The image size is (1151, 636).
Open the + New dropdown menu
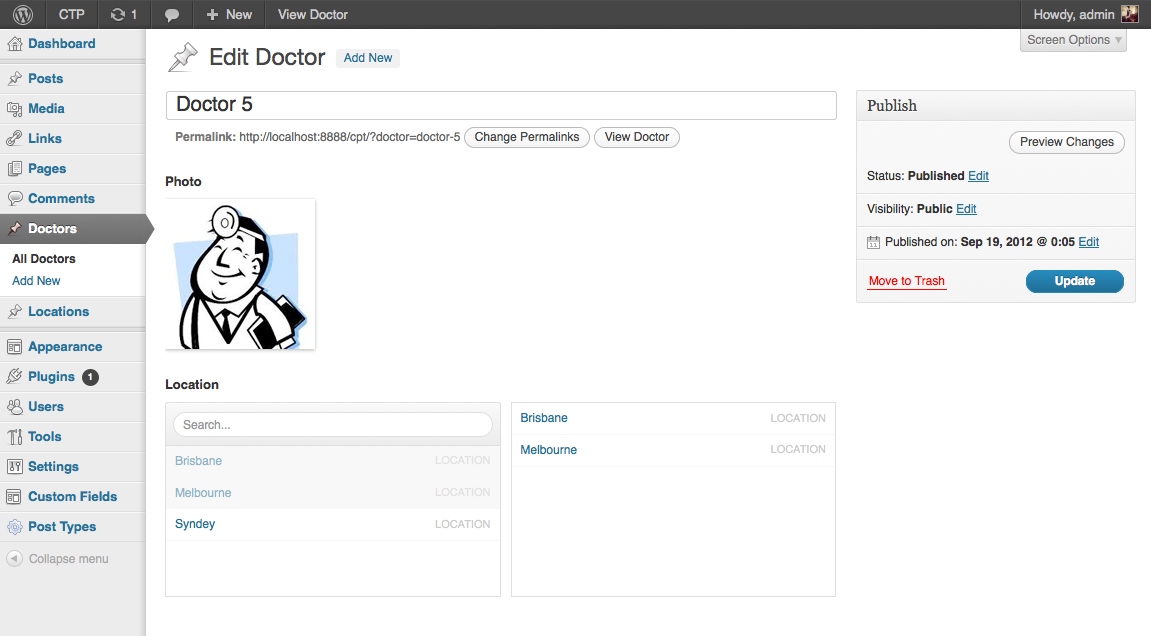(229, 14)
